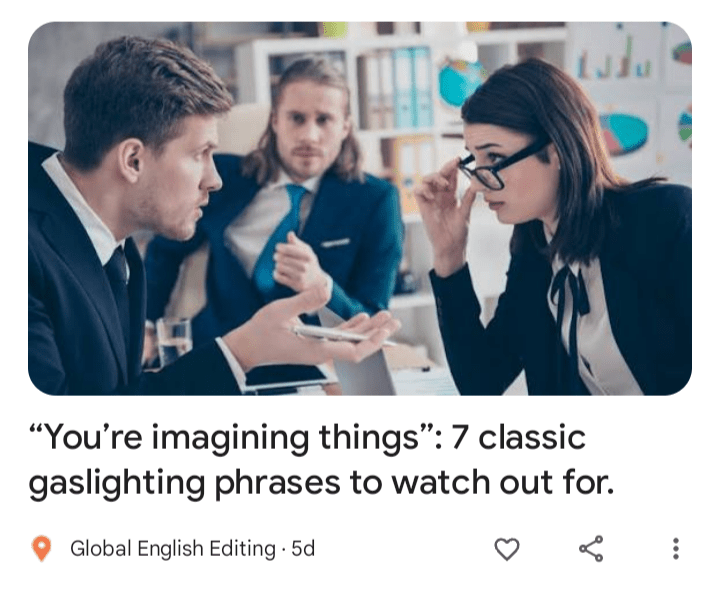The image size is (720, 590).
Task: Click the orange Global English Editing logo
Action: tap(41, 549)
